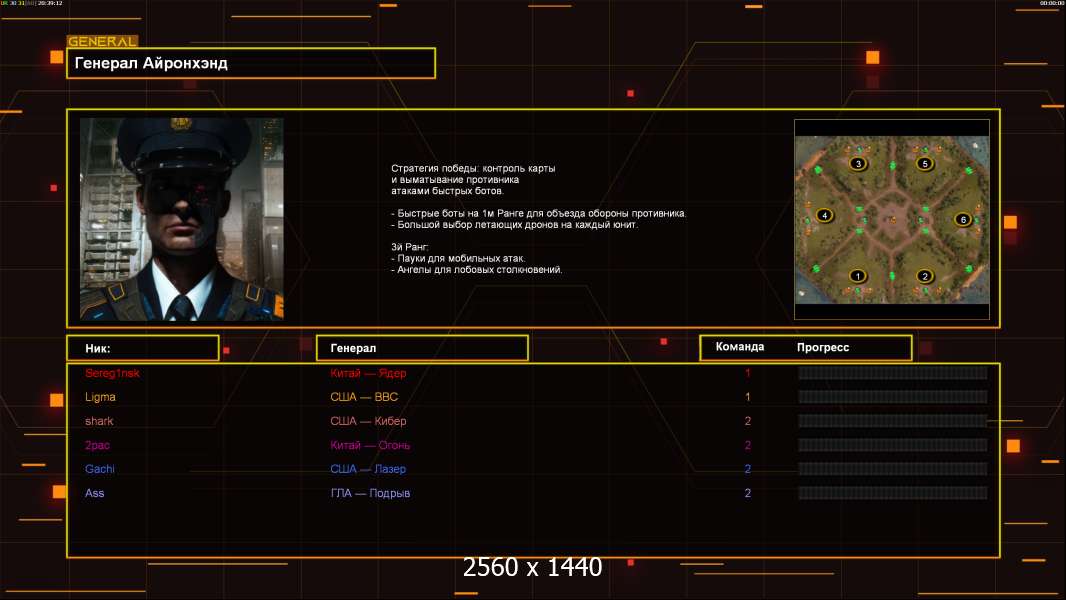Image resolution: width=1066 pixels, height=600 pixels.
Task: Select player Ass
Action: click(x=94, y=493)
